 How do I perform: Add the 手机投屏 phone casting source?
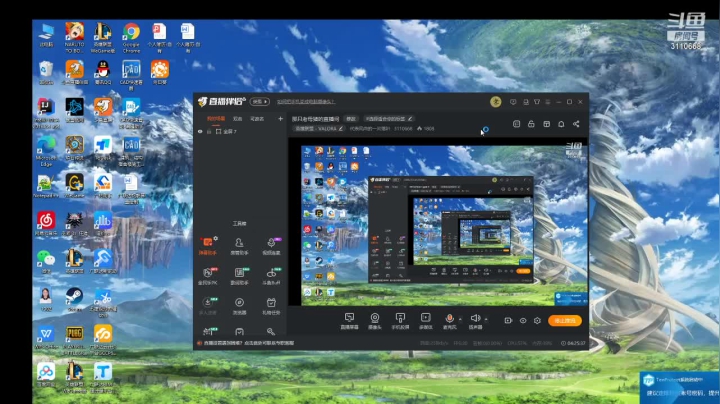(400, 321)
